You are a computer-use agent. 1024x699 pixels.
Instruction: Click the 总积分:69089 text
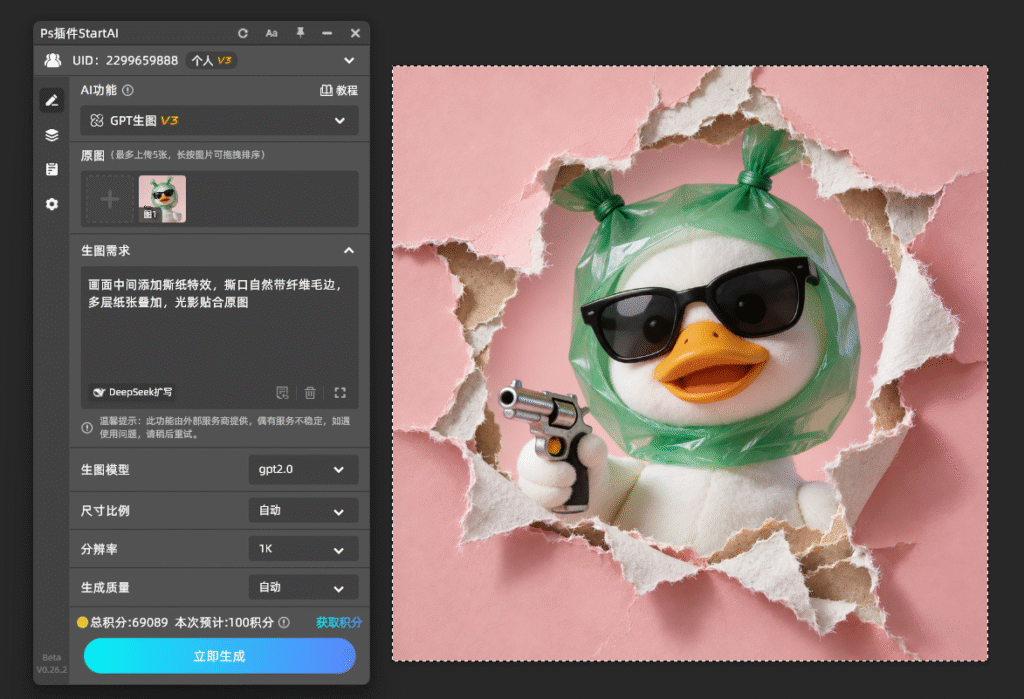[x=129, y=623]
